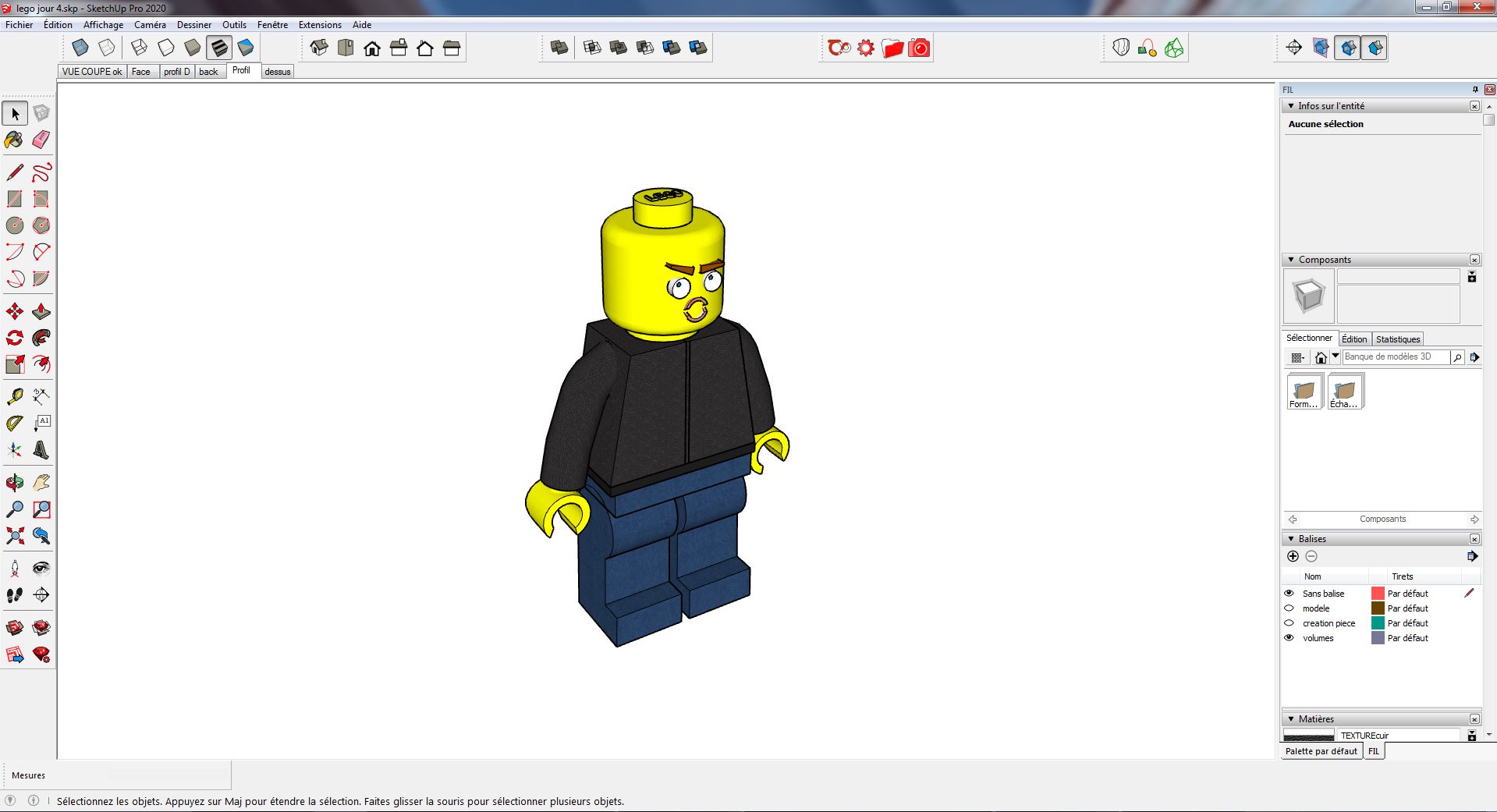The width and height of the screenshot is (1497, 812).
Task: Click the modele brown color swatch
Action: point(1378,608)
